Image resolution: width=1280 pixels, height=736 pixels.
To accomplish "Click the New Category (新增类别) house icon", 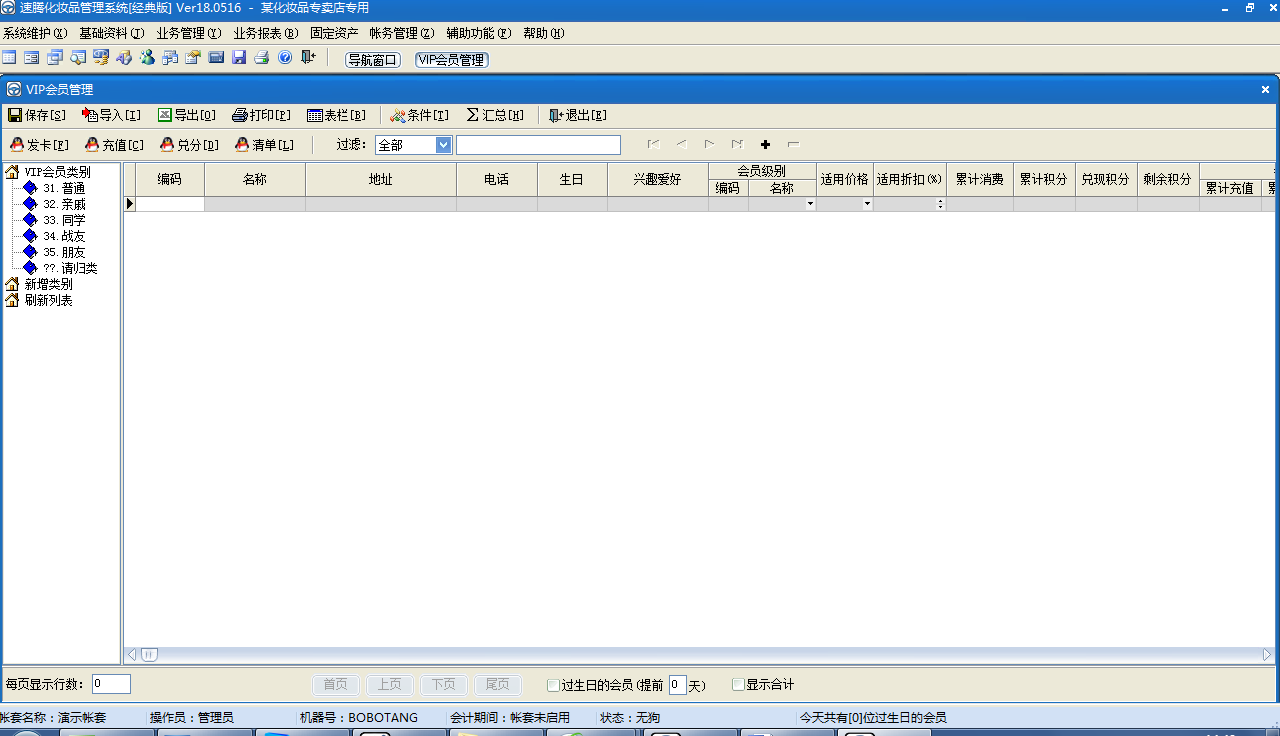I will (12, 284).
